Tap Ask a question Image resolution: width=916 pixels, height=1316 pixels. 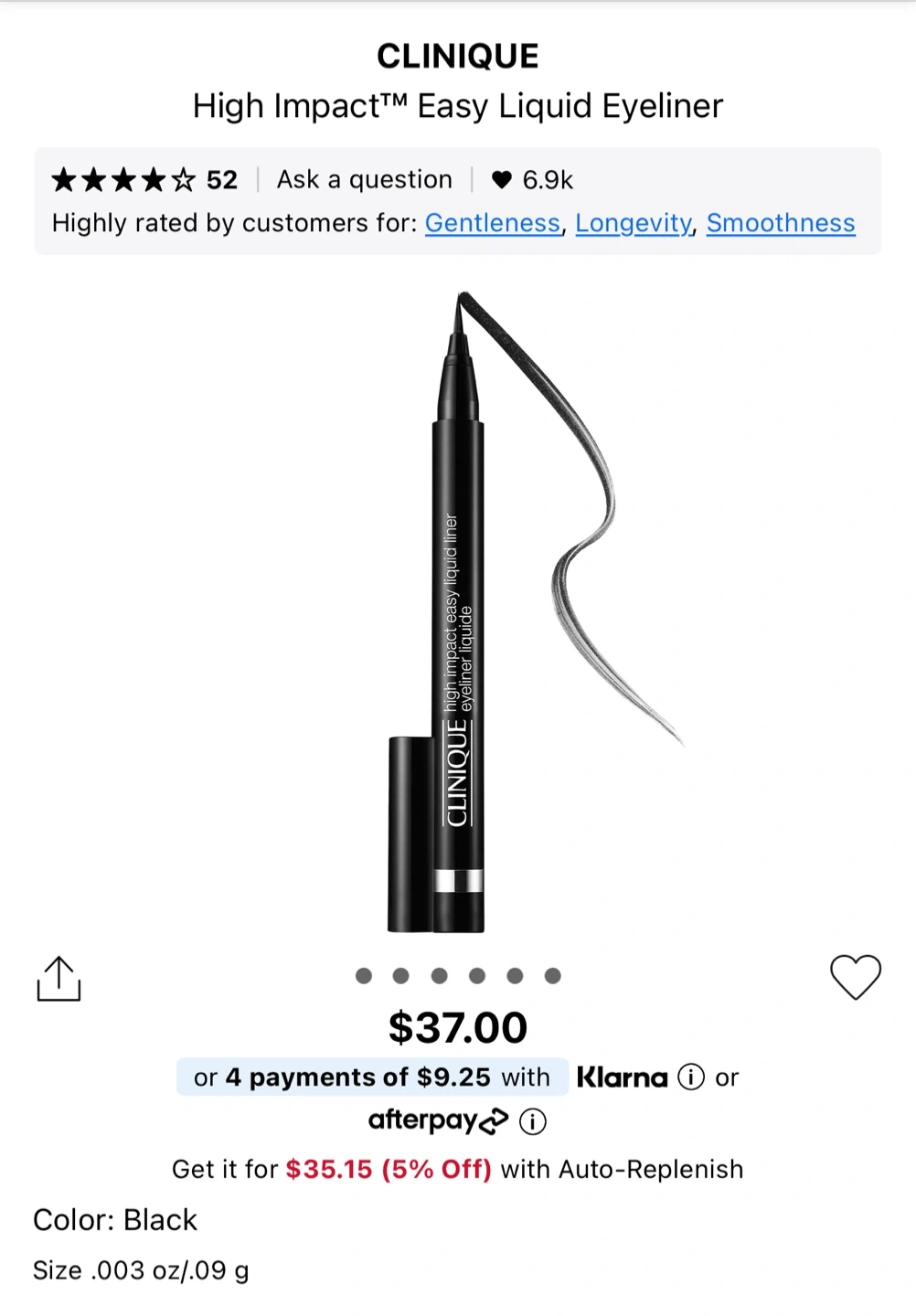[365, 180]
